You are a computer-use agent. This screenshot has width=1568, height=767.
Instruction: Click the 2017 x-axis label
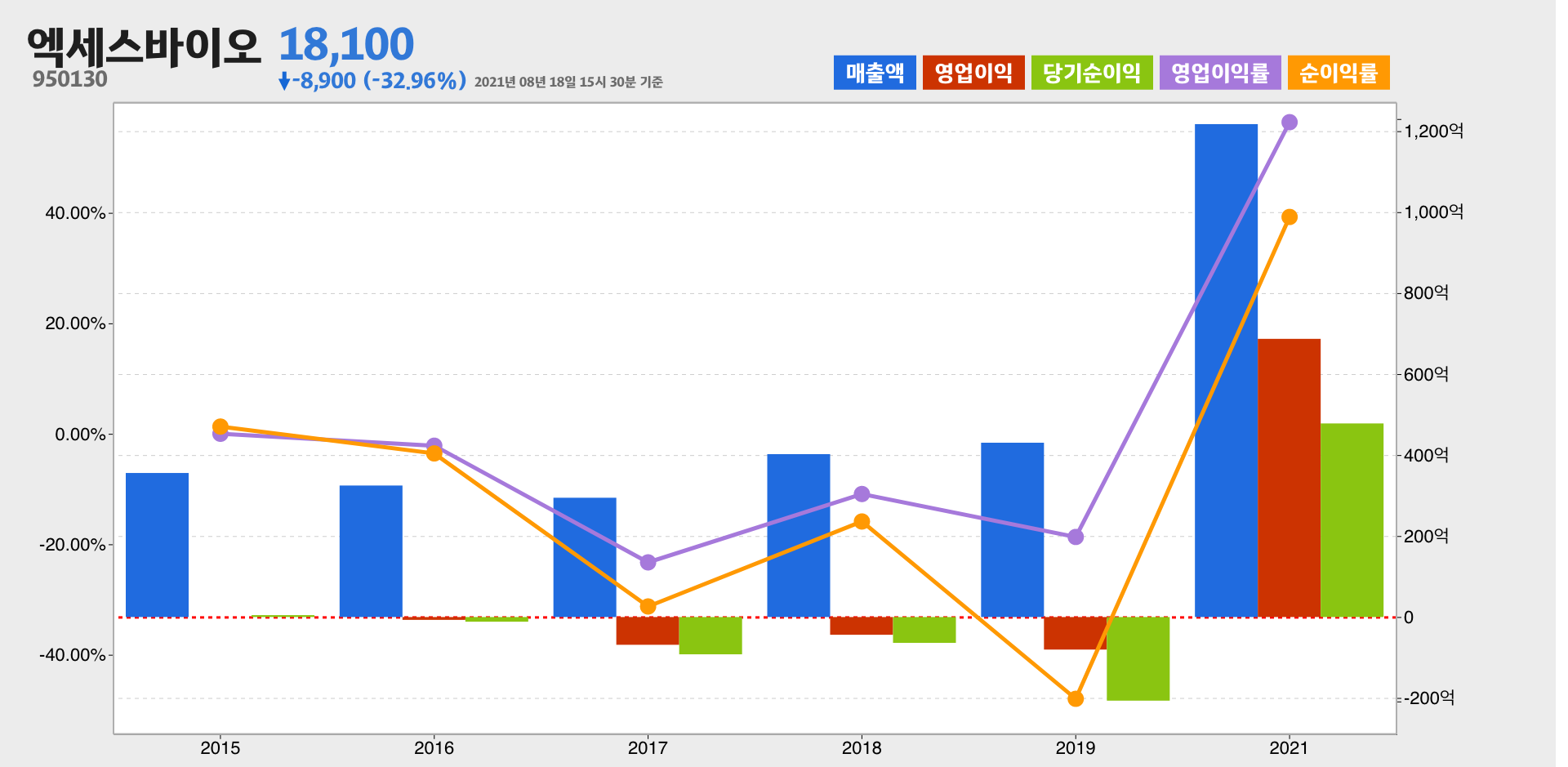click(648, 747)
